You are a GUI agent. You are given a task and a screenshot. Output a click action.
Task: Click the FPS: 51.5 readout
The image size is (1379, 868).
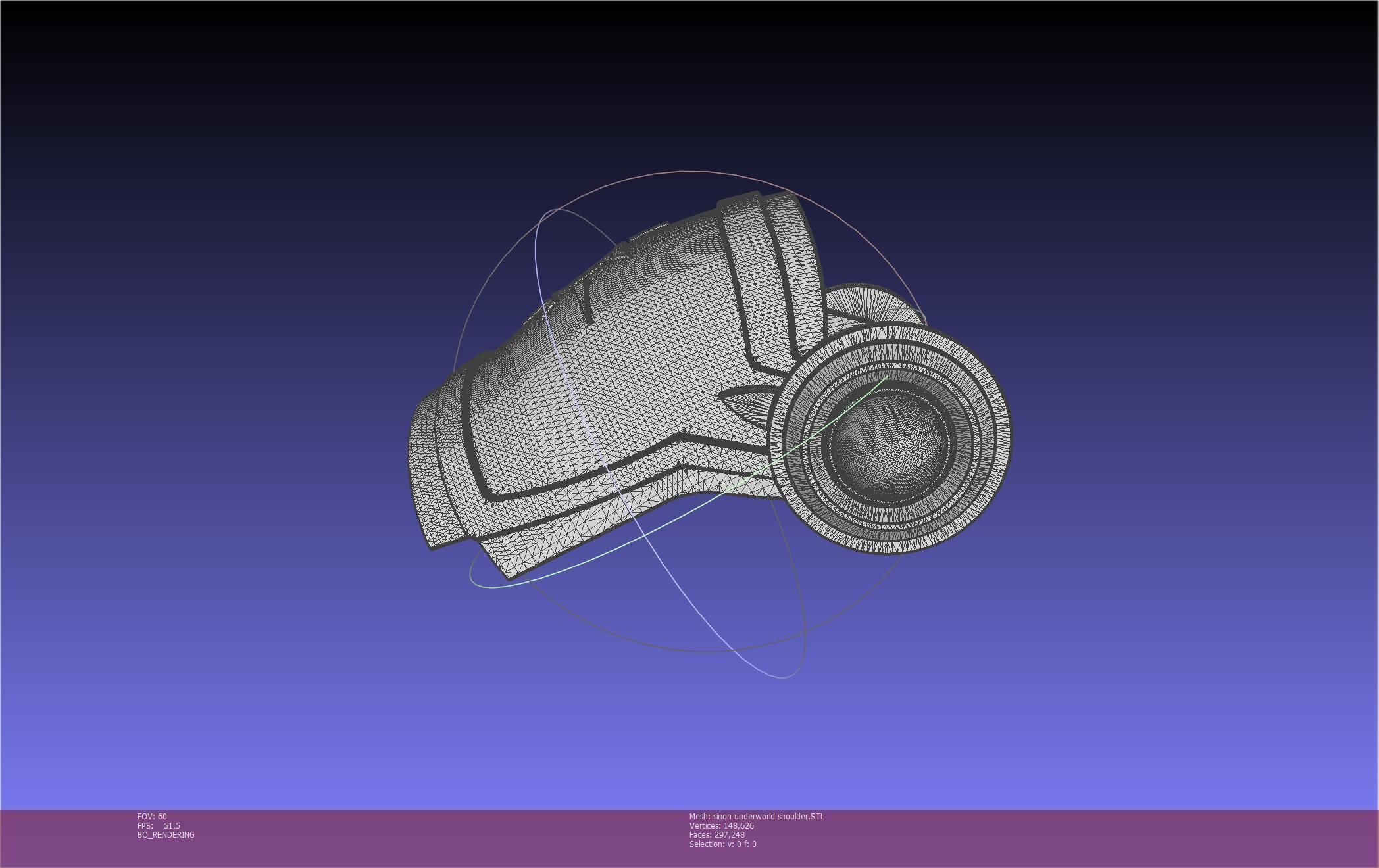coord(159,825)
